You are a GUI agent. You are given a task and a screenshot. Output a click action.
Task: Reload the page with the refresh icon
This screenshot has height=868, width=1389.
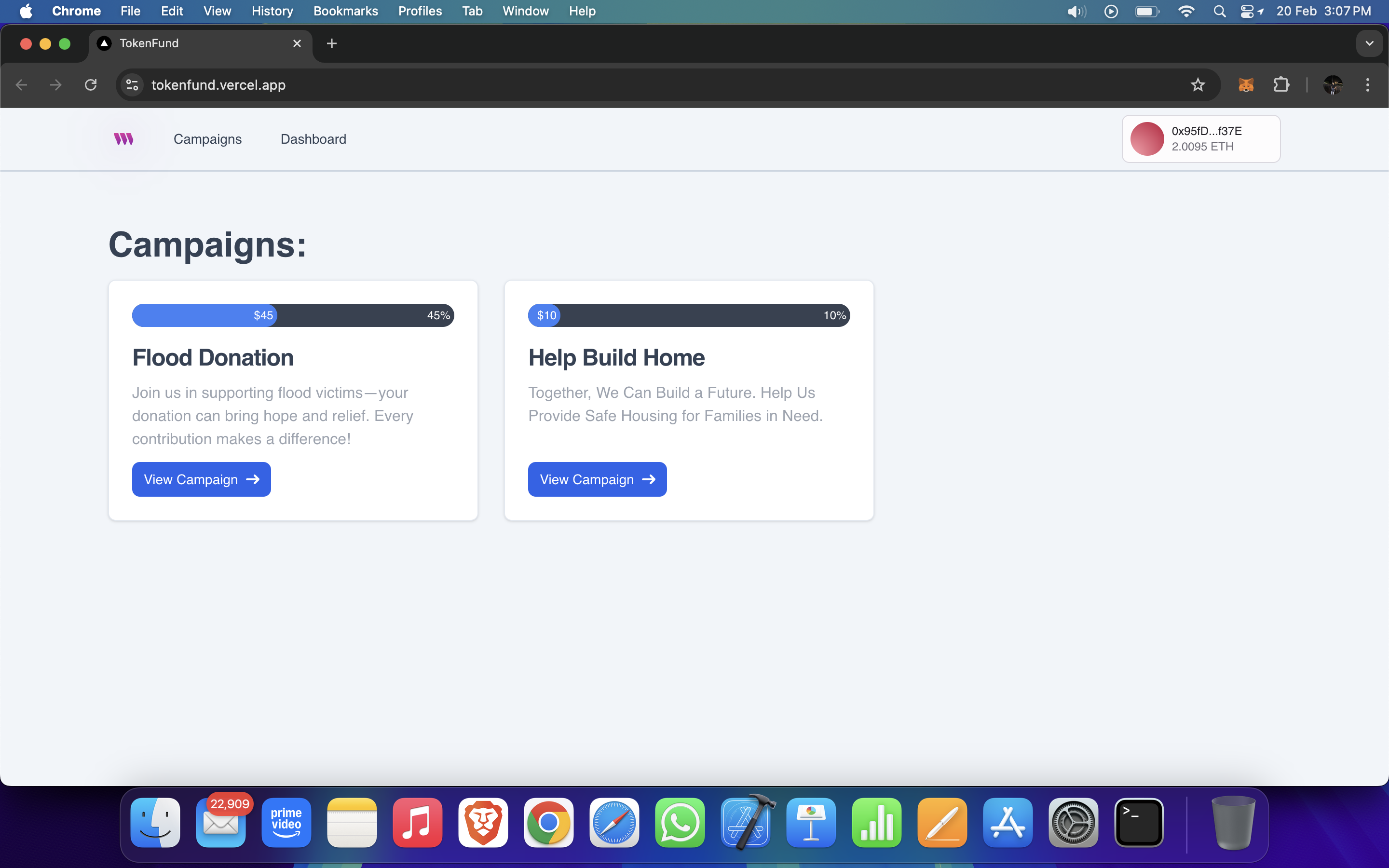tap(91, 85)
